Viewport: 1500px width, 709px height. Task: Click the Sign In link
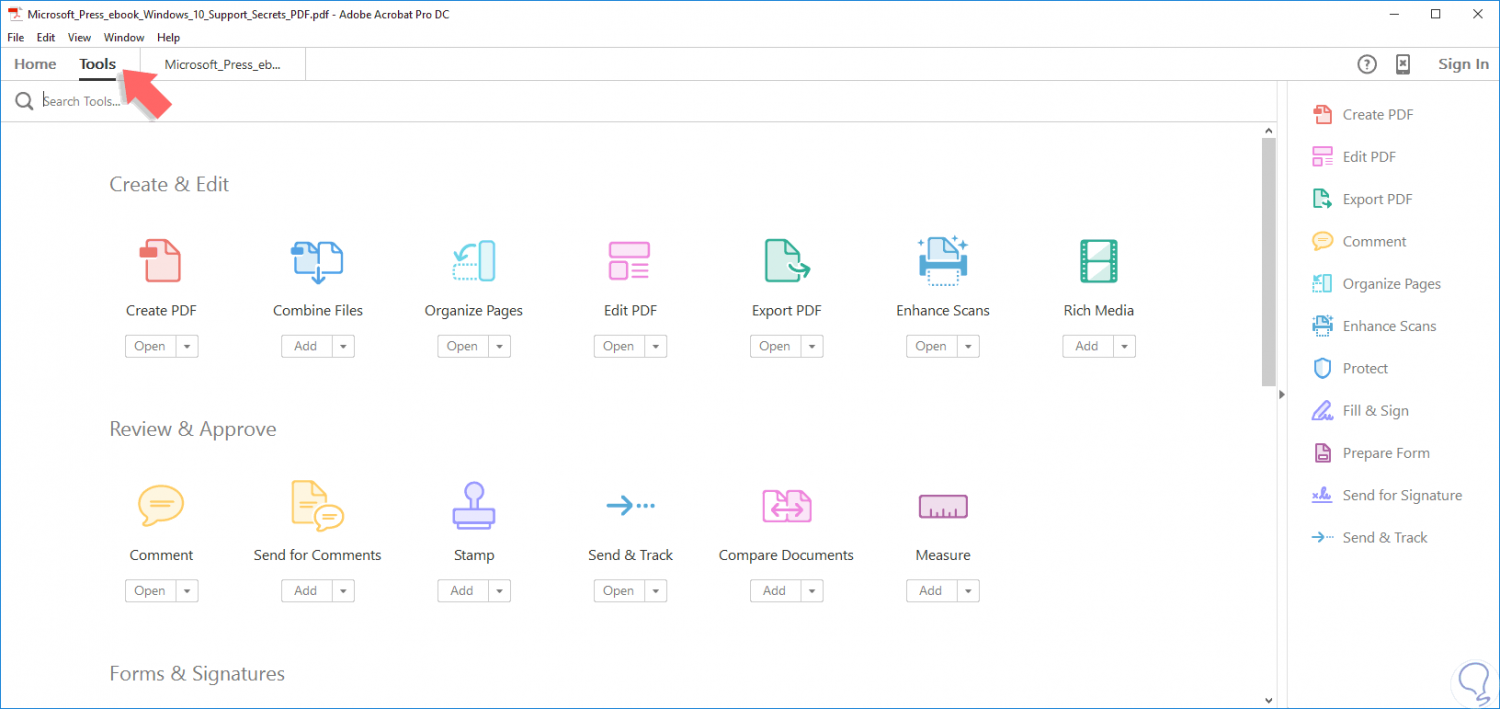(1463, 64)
